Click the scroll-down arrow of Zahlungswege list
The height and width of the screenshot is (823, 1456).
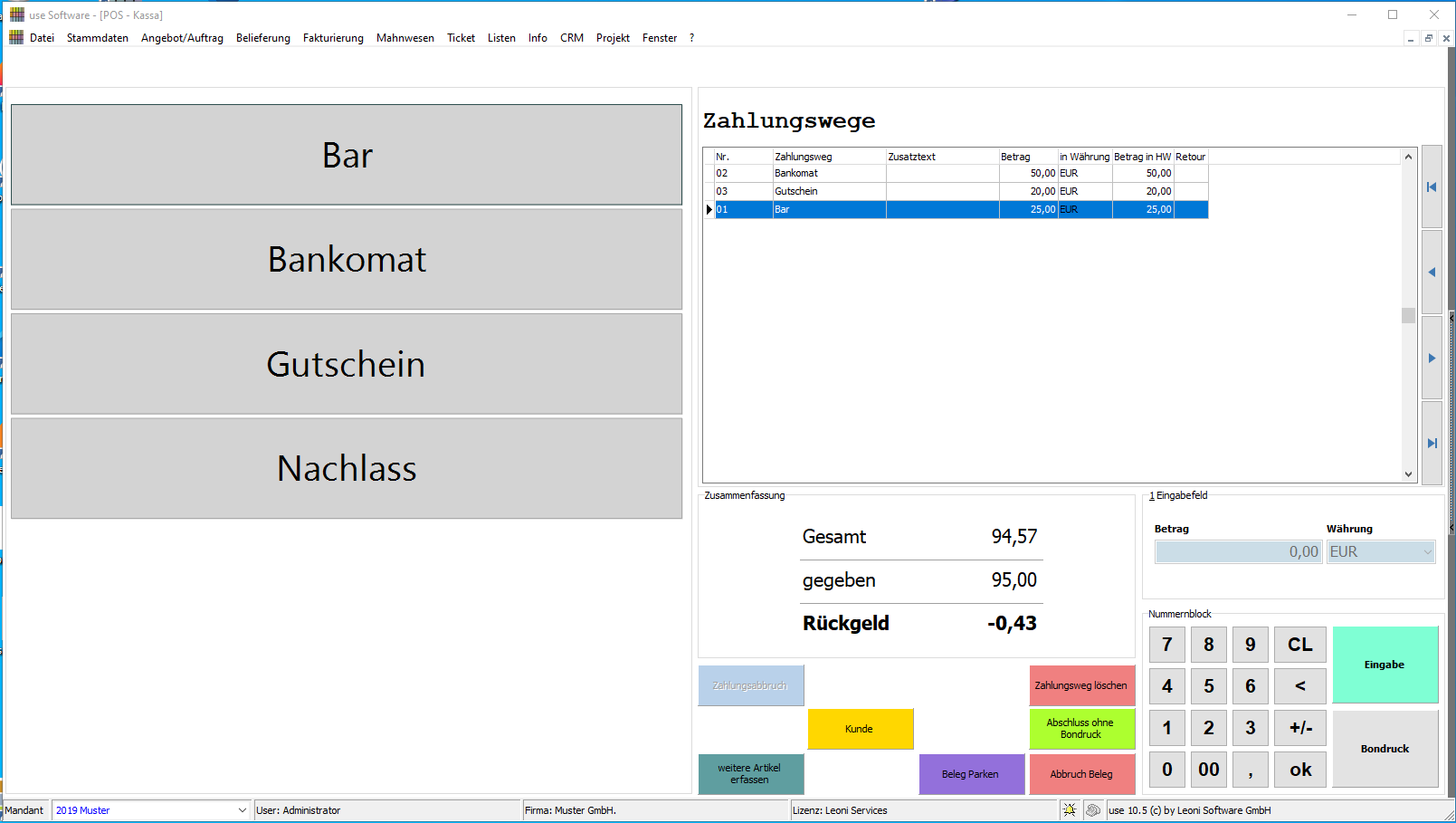tap(1408, 474)
